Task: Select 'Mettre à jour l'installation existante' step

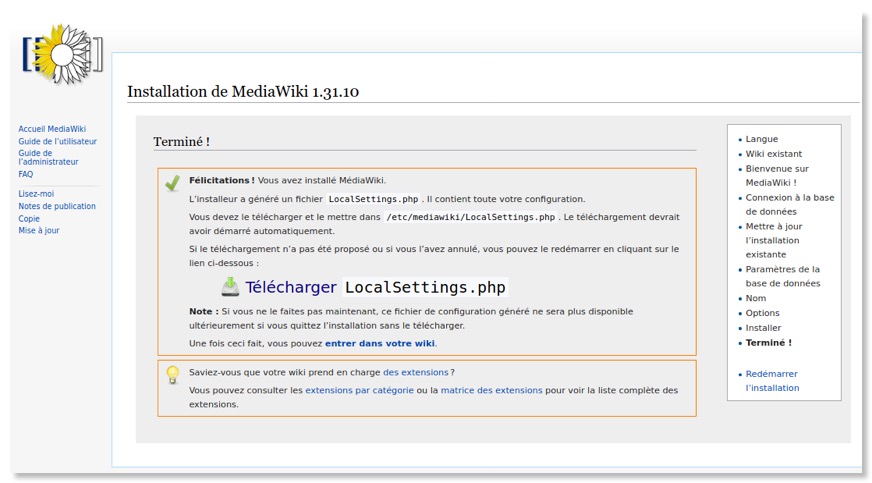Action: coord(774,240)
